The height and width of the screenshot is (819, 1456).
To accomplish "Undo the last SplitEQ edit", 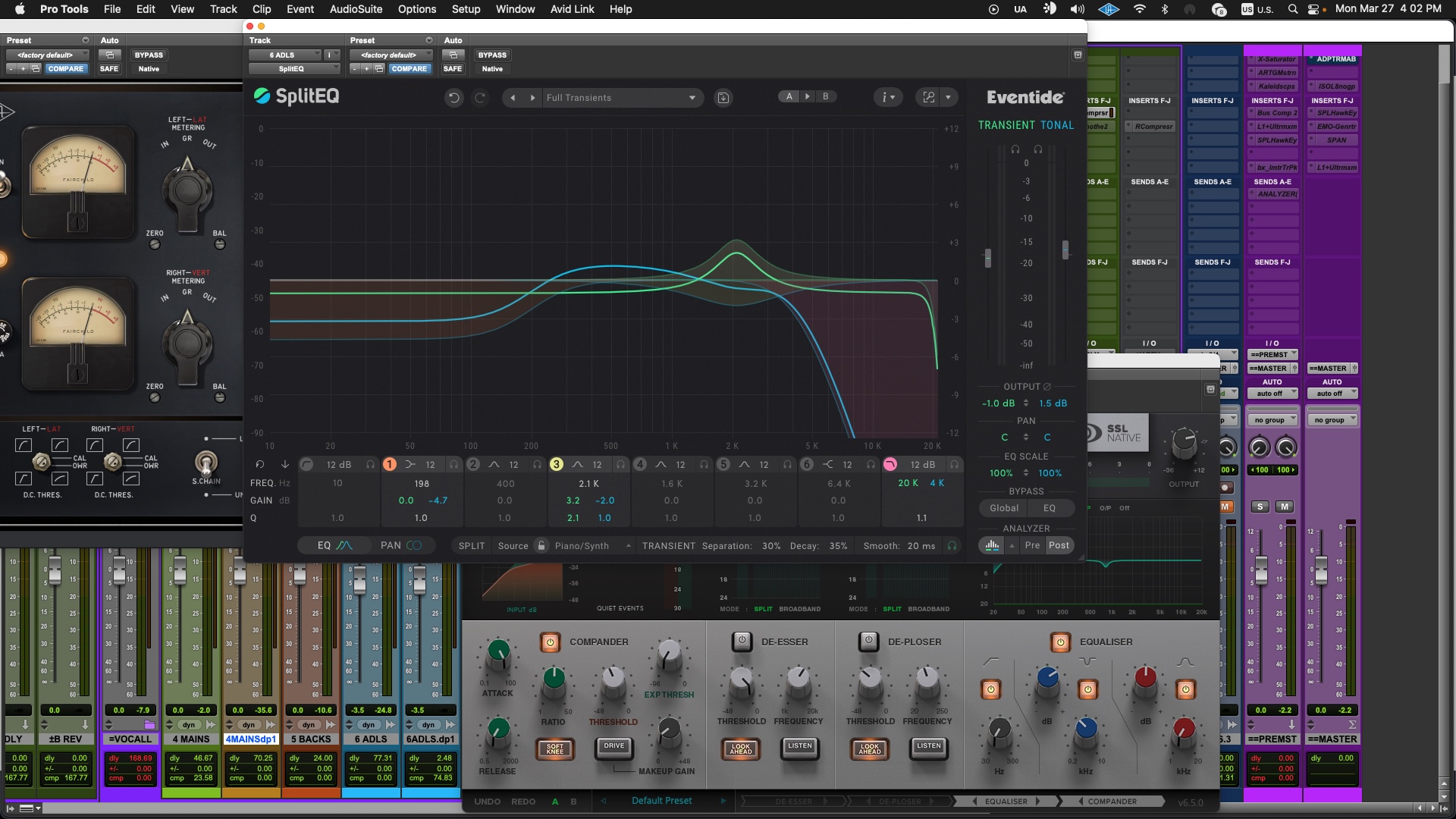I will (x=453, y=98).
